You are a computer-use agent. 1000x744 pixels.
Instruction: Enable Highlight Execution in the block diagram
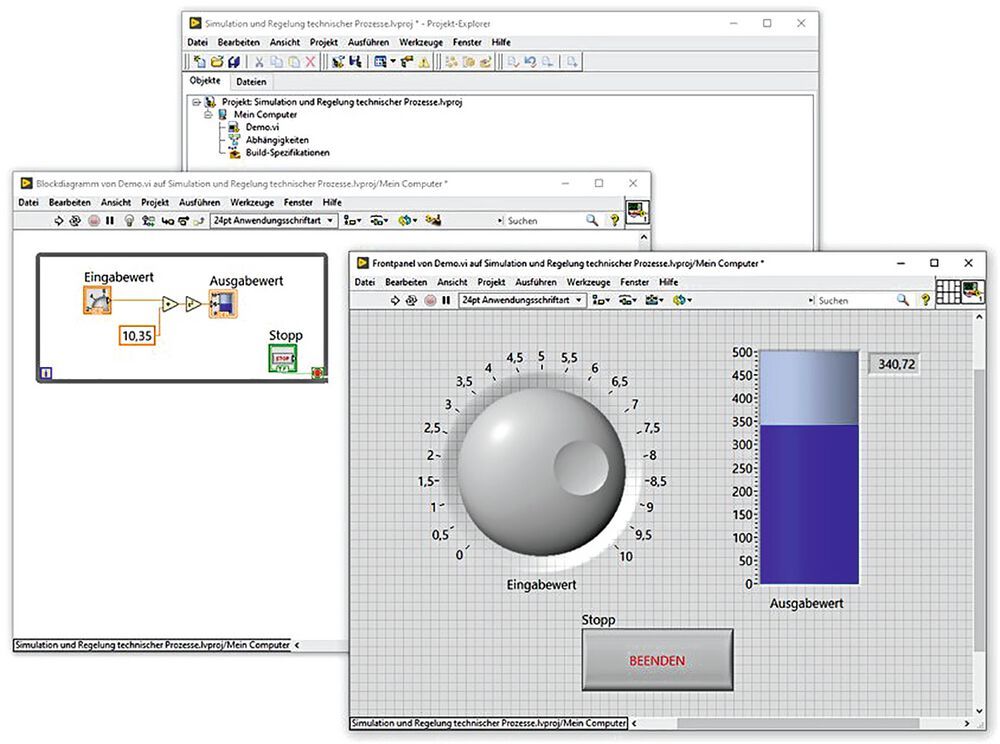tap(129, 221)
